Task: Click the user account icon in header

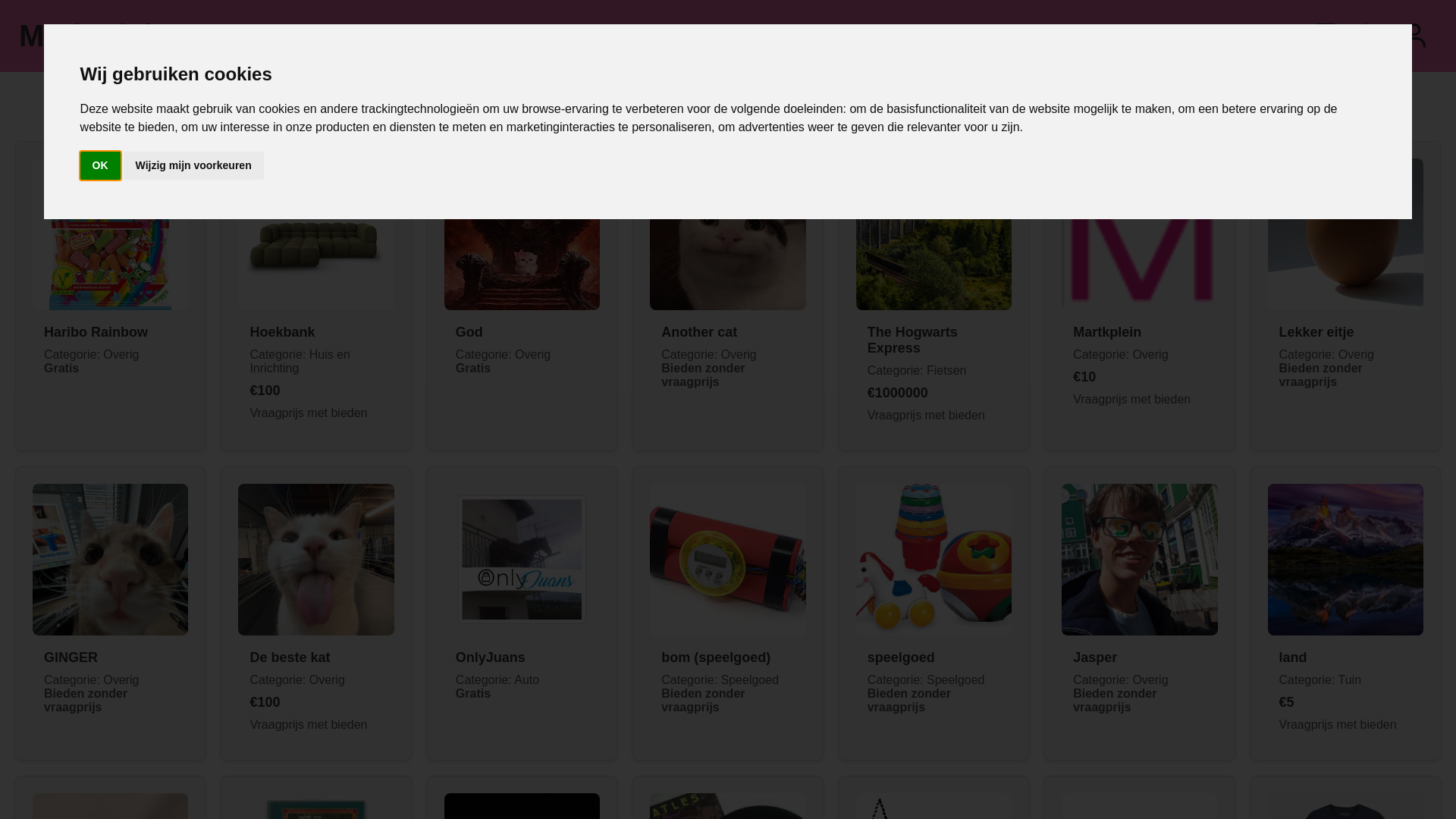Action: (x=1418, y=36)
